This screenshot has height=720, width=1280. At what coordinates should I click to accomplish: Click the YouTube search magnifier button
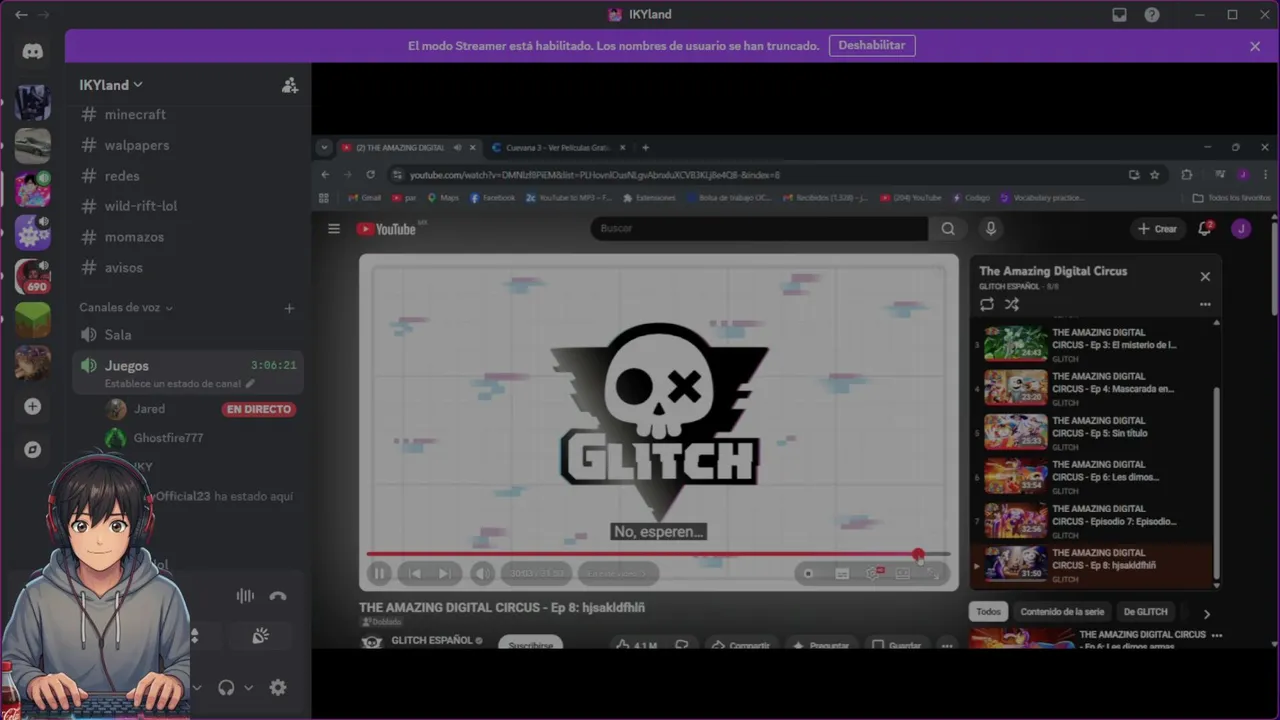[x=947, y=229]
